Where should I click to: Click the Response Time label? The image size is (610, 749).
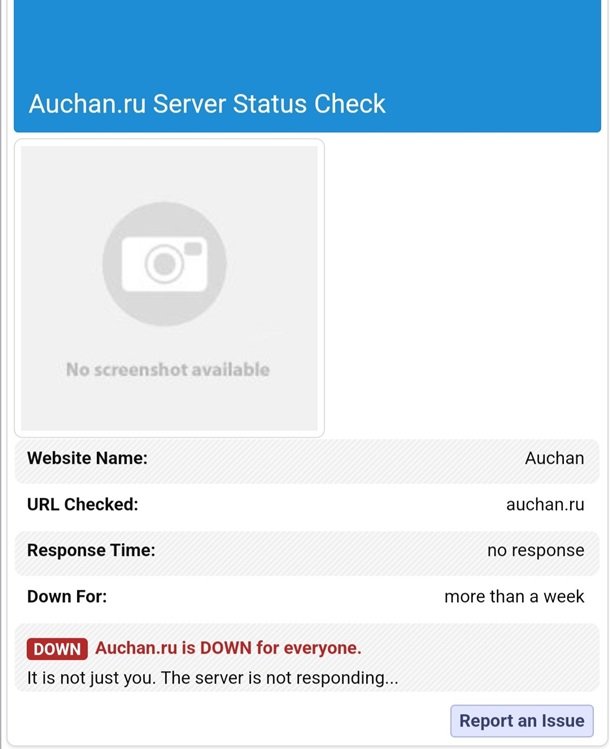coord(91,550)
